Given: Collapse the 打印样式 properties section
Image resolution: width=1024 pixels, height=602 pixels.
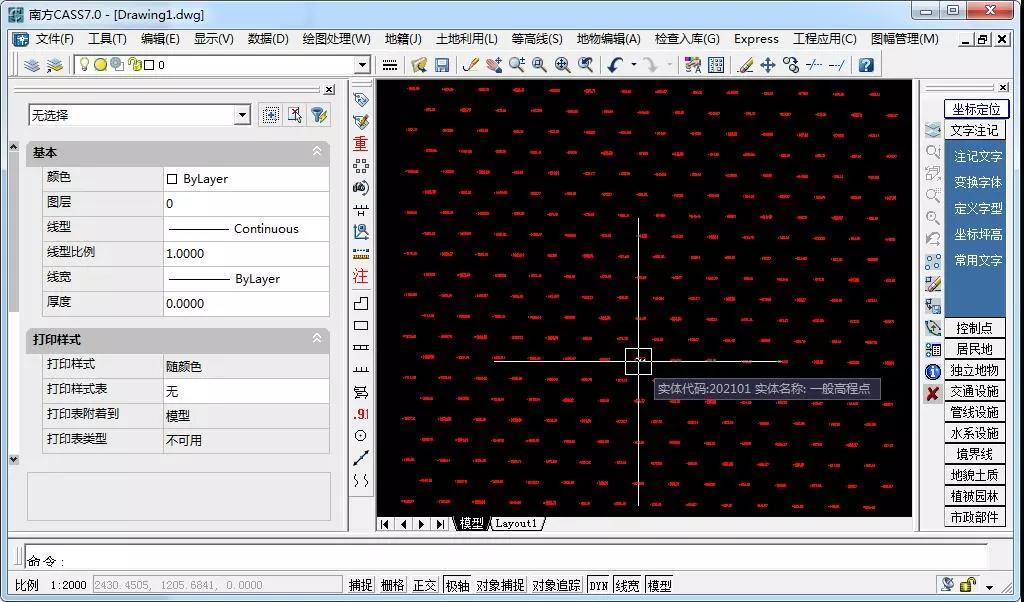Looking at the screenshot, I should tap(317, 339).
